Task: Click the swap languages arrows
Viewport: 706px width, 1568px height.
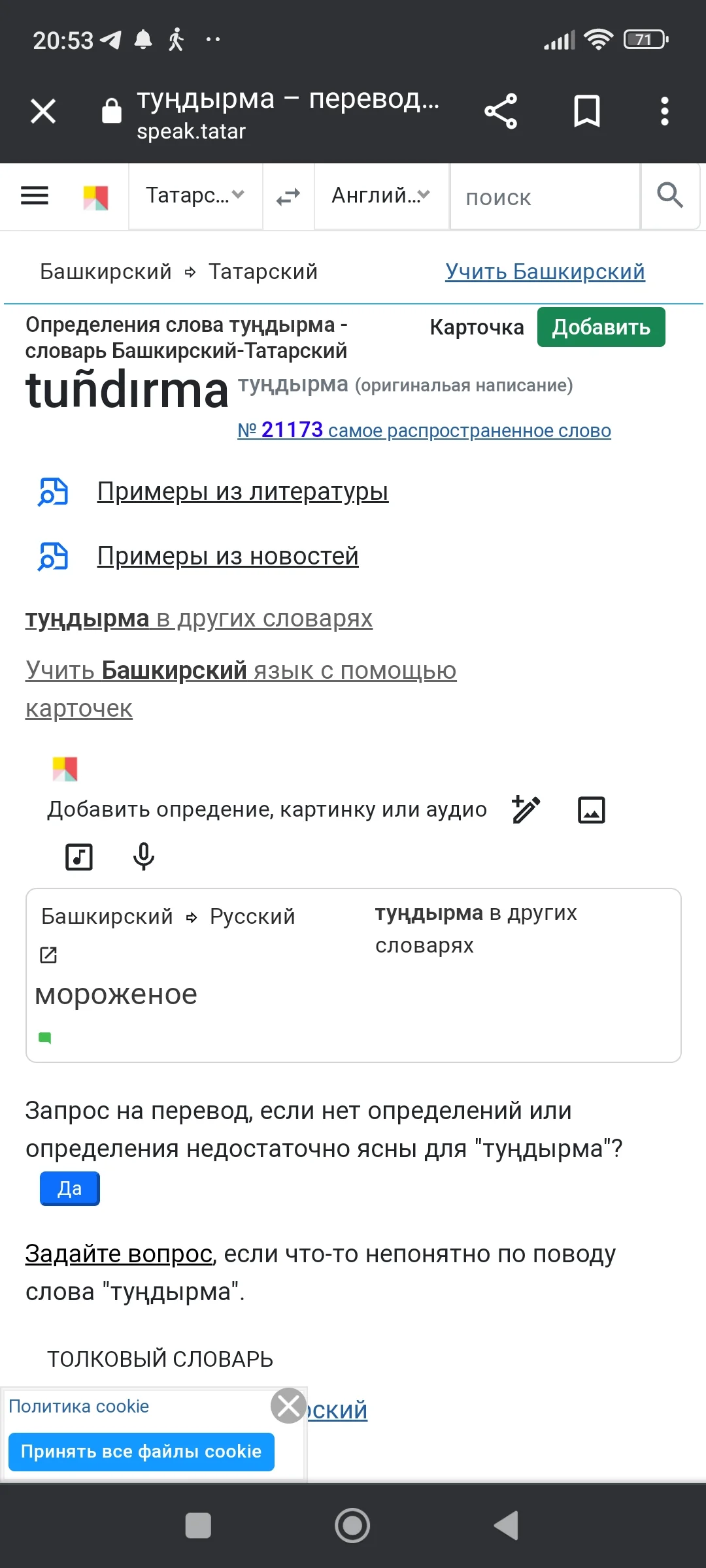Action: tap(288, 196)
